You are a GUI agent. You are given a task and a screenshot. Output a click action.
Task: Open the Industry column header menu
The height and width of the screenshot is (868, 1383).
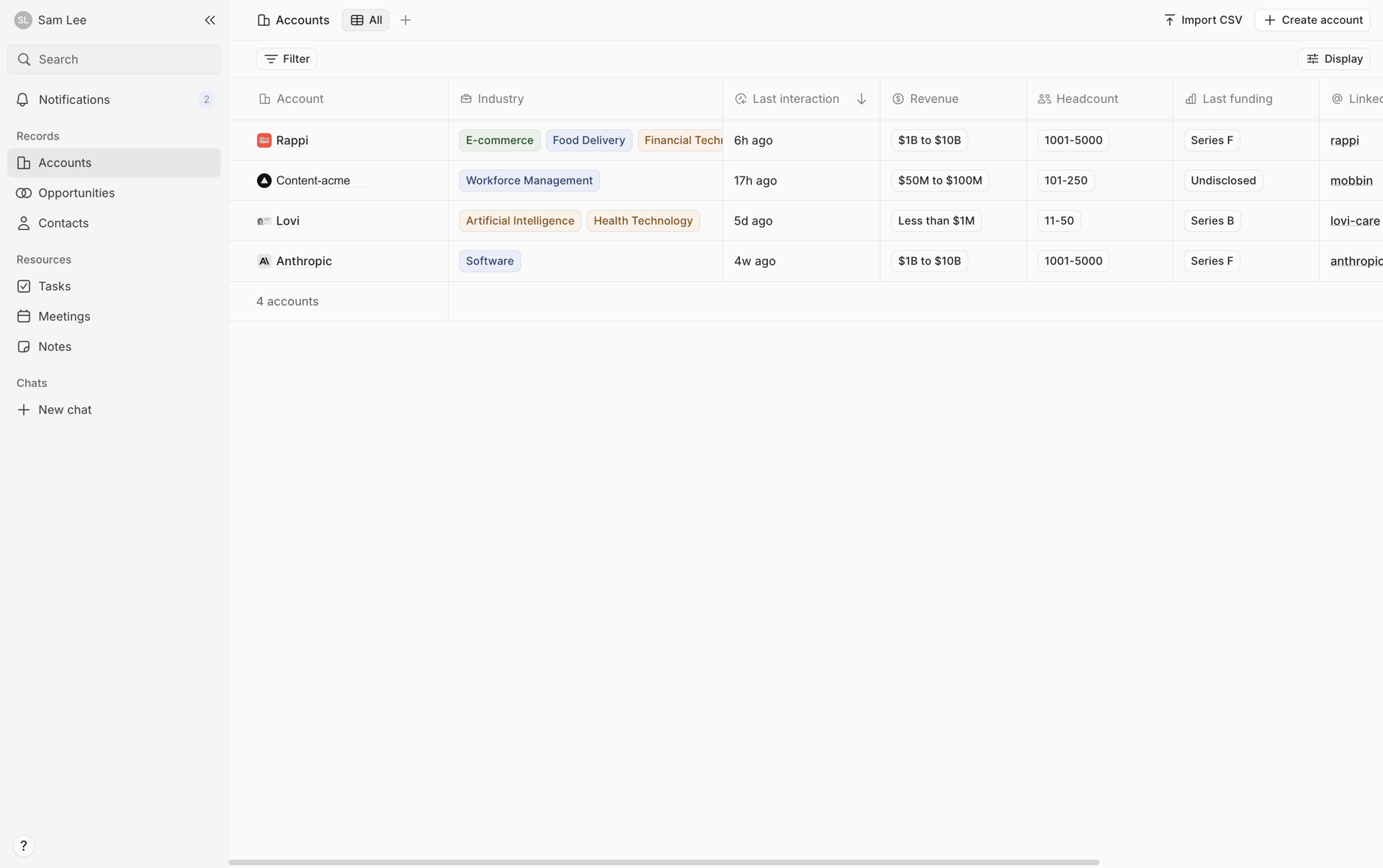585,99
